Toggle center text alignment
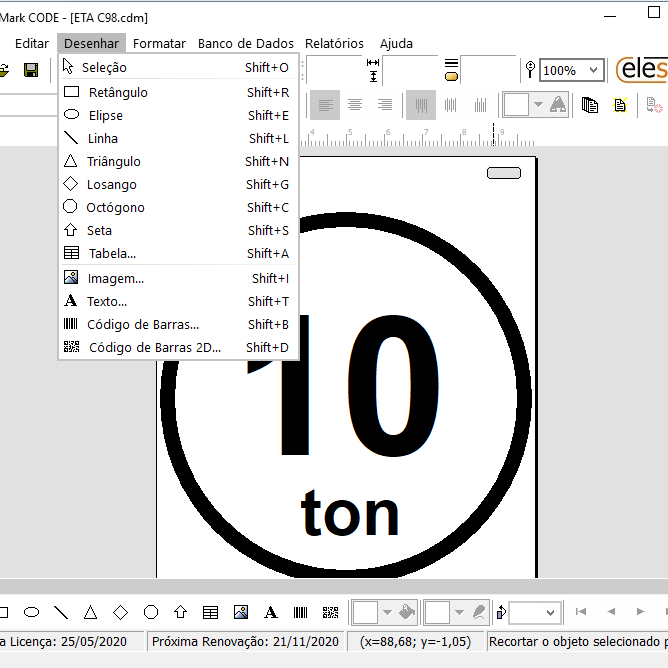The width and height of the screenshot is (668, 668). 354,105
